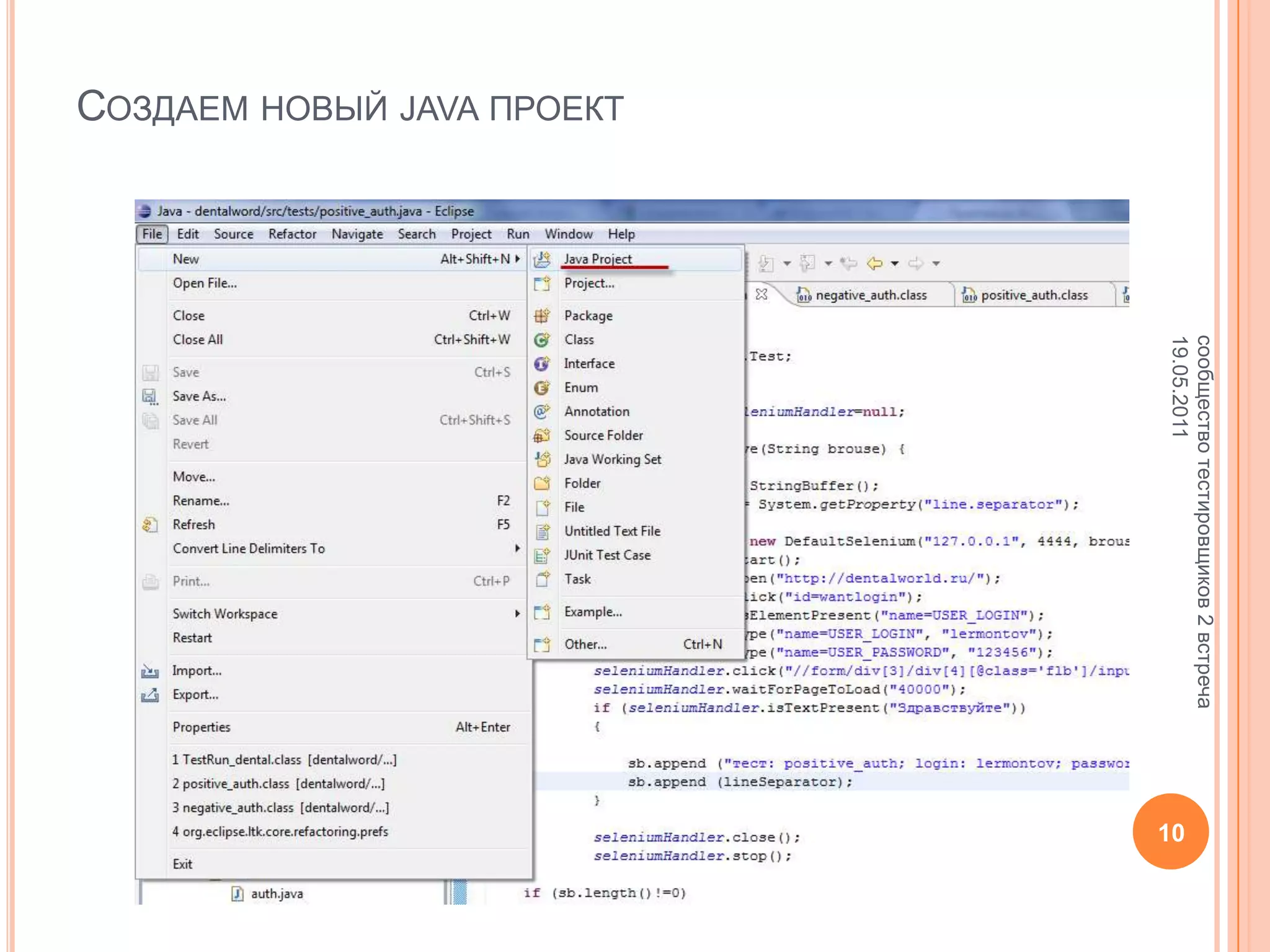Click the Close entry in File menu
Screen dimensions: 1270x952
334,315
